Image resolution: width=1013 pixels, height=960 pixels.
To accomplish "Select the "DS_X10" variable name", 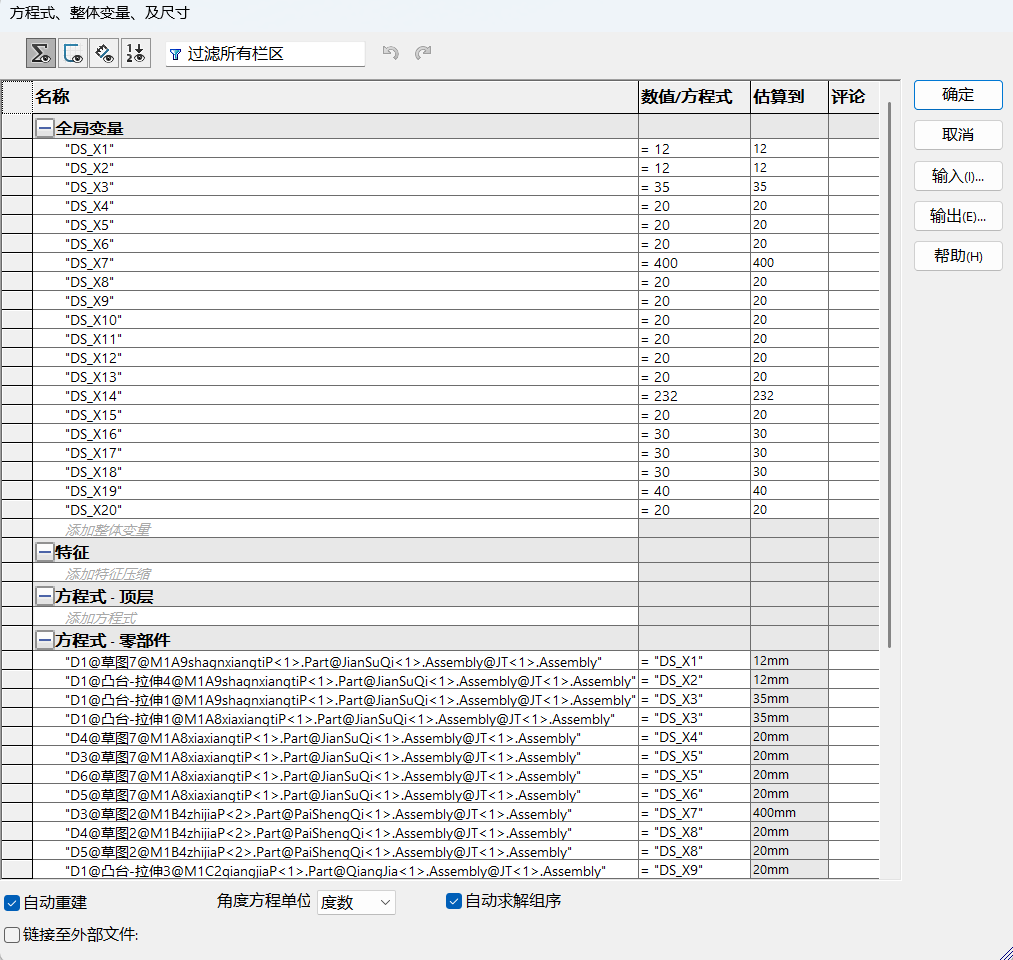I will pos(93,320).
